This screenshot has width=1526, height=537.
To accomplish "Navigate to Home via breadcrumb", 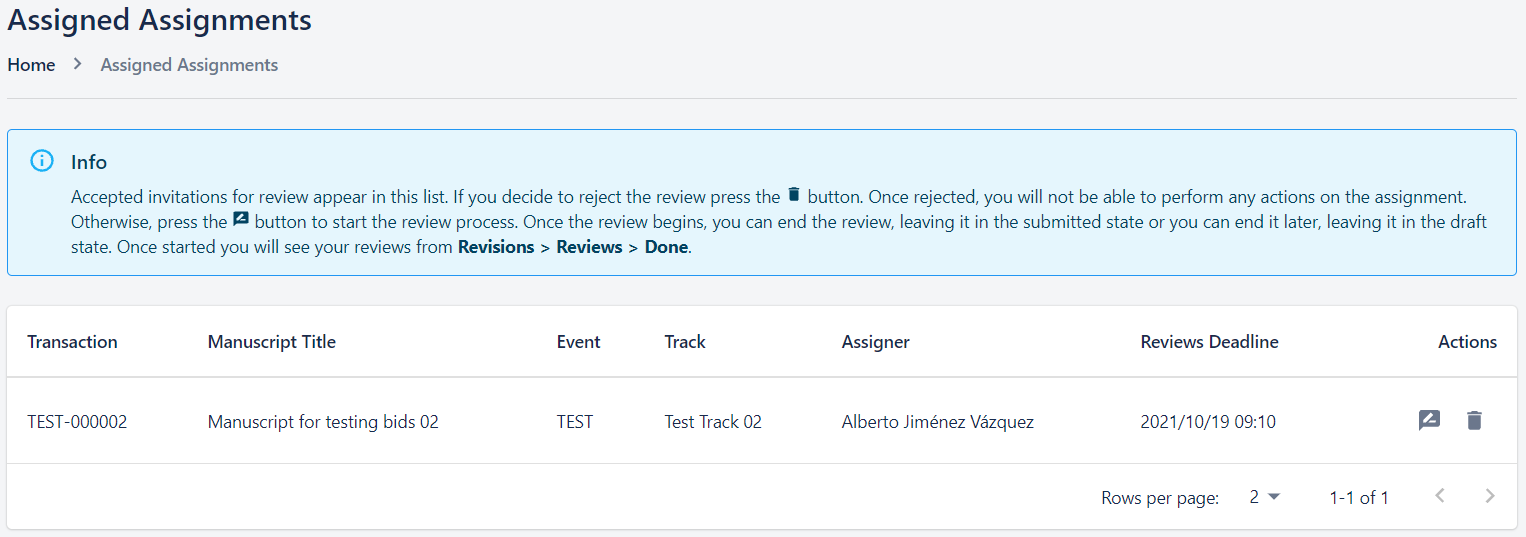I will click(x=31, y=65).
